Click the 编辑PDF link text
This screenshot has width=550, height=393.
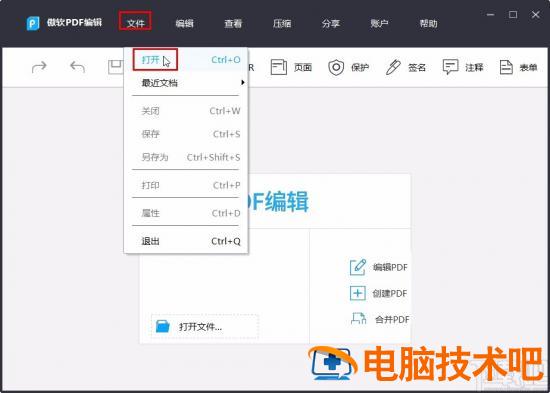[390, 267]
